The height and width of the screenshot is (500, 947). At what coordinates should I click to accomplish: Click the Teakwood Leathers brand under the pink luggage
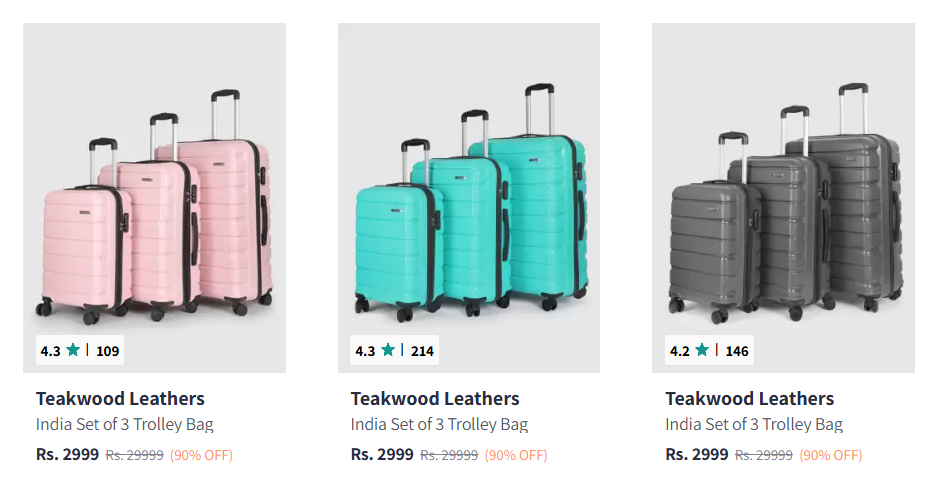(120, 399)
